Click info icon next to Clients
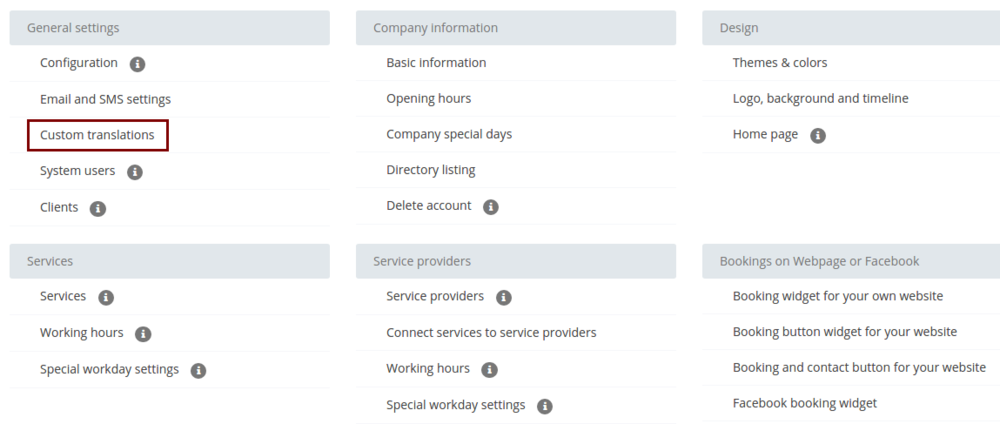The height and width of the screenshot is (424, 1000). (98, 208)
